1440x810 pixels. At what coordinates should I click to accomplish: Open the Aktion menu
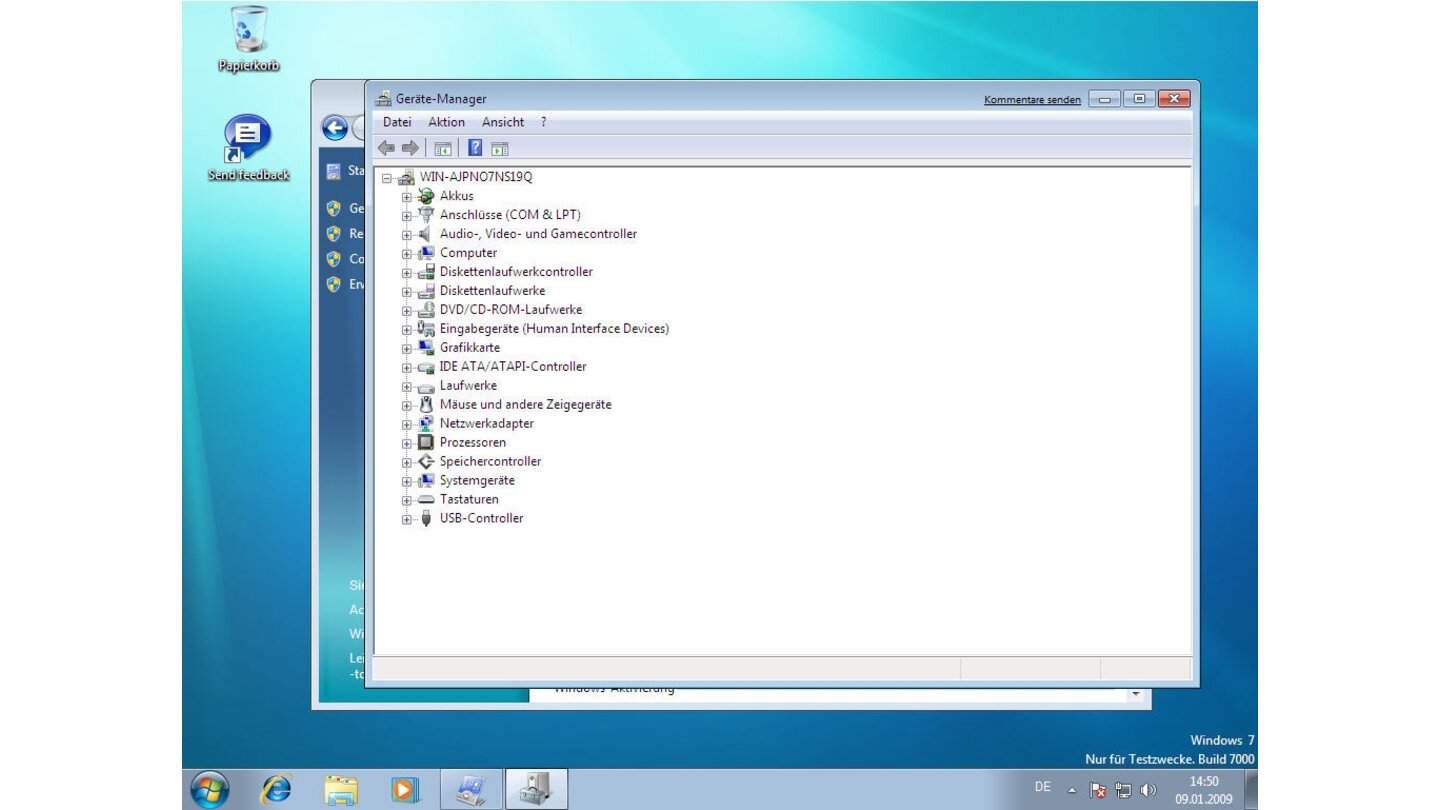pyautogui.click(x=447, y=122)
